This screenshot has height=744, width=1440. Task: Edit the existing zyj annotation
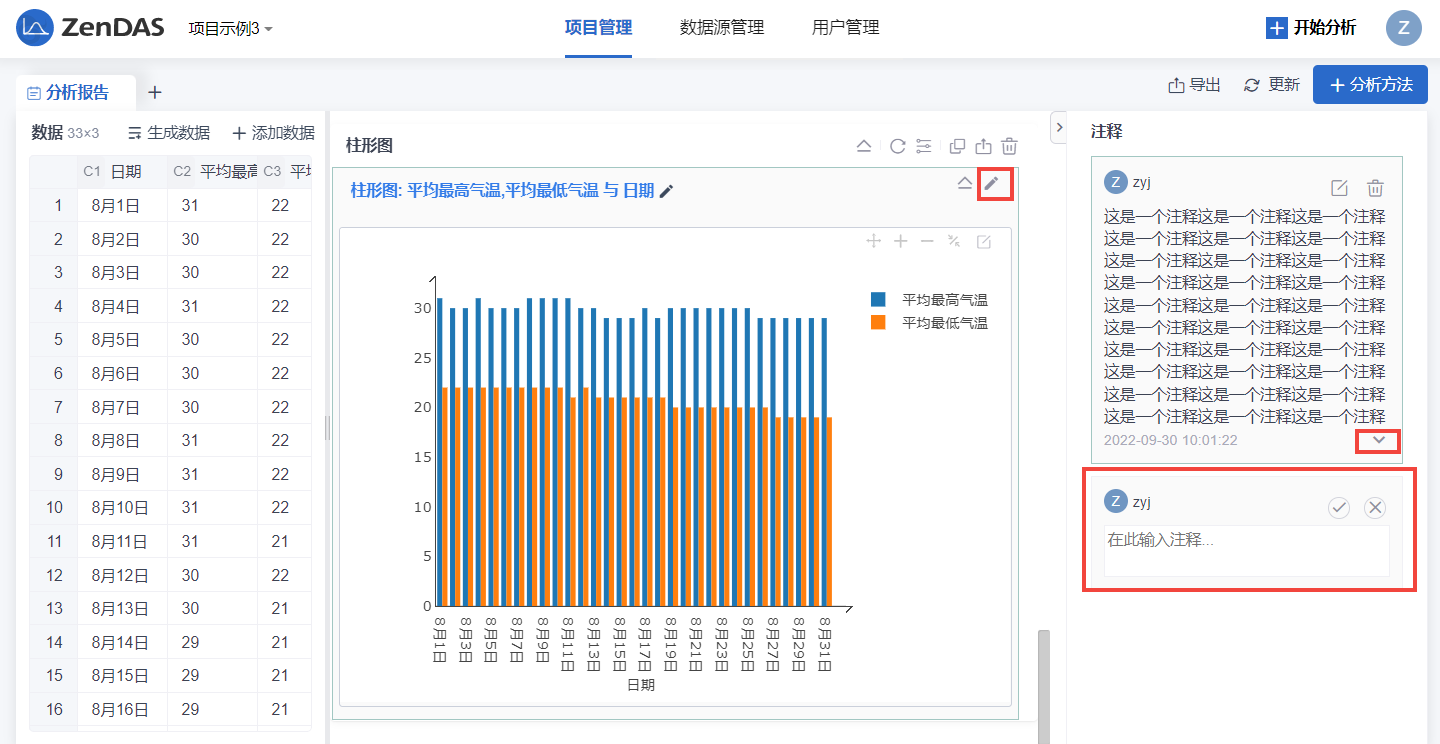[1339, 188]
